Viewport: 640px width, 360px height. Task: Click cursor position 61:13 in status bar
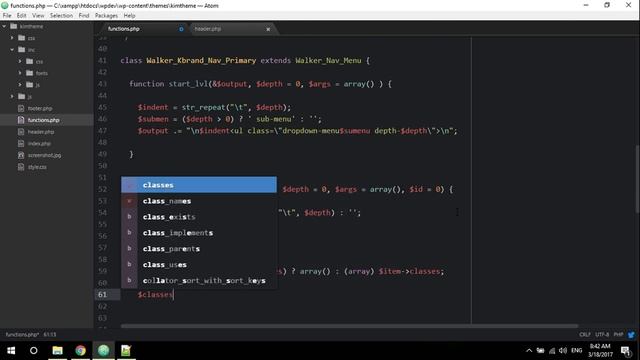coord(50,335)
